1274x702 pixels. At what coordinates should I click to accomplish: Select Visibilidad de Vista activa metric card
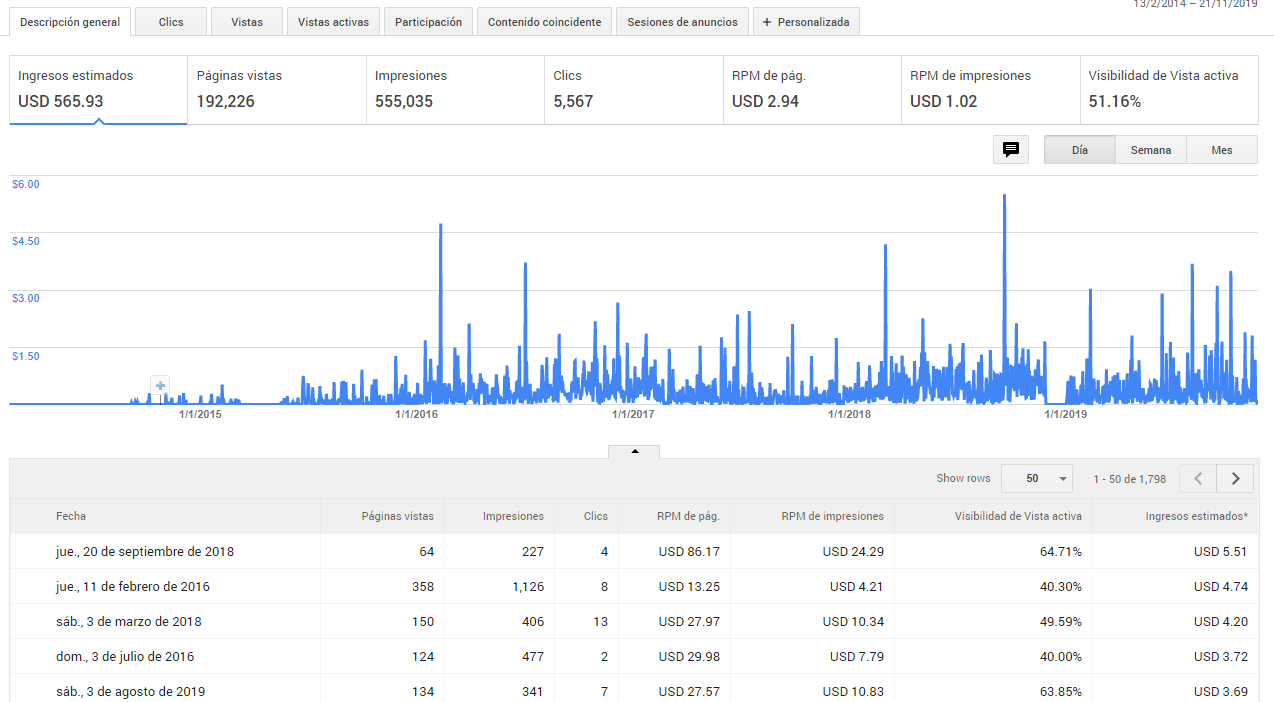(x=1169, y=89)
